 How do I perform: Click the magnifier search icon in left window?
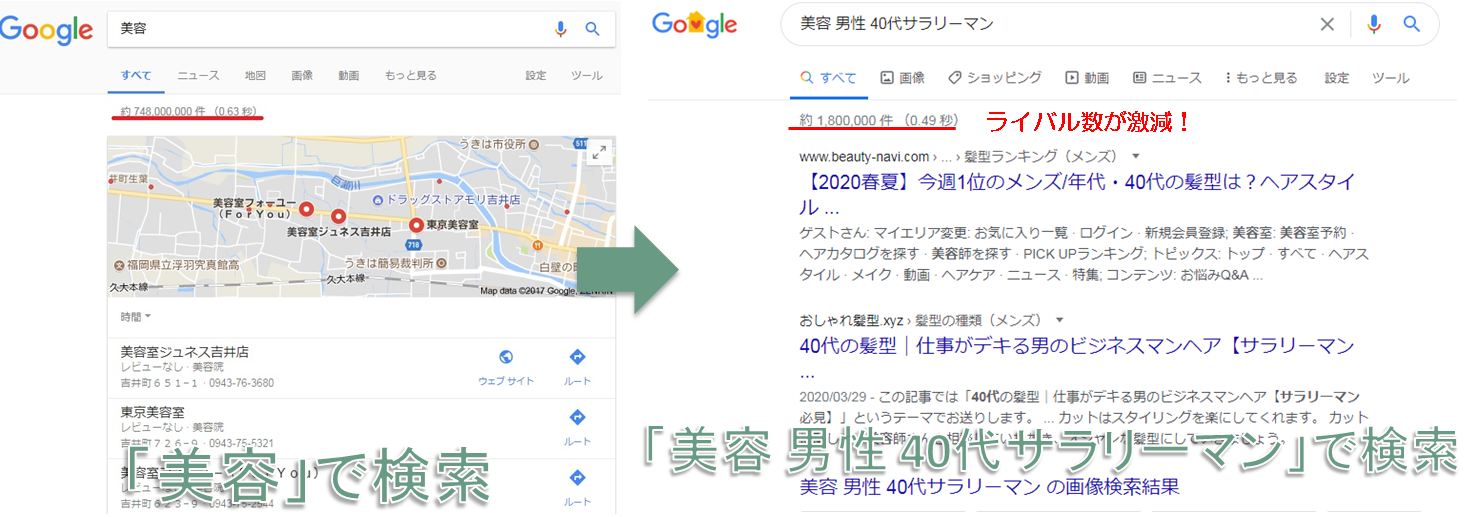tap(593, 29)
